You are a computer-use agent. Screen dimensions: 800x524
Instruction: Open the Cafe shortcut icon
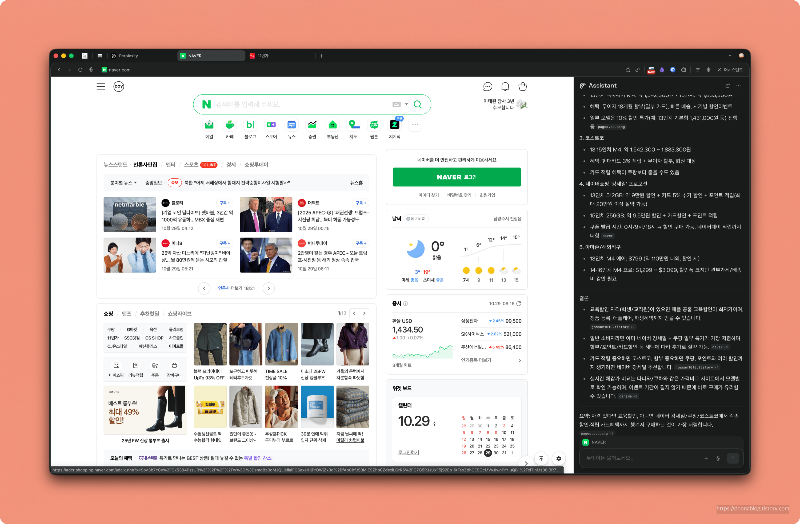(x=230, y=125)
